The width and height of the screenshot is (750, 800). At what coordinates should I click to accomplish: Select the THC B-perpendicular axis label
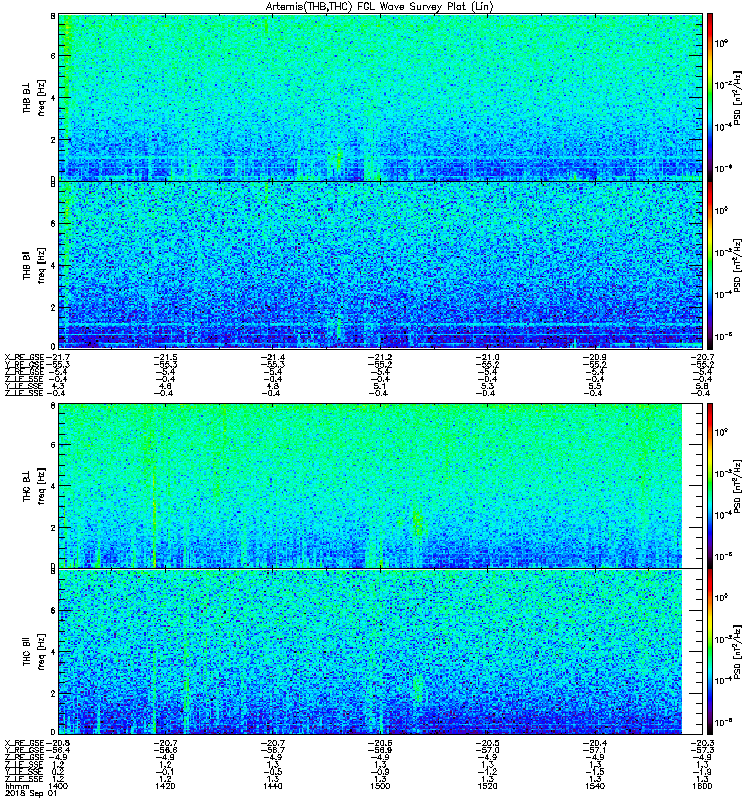point(27,486)
